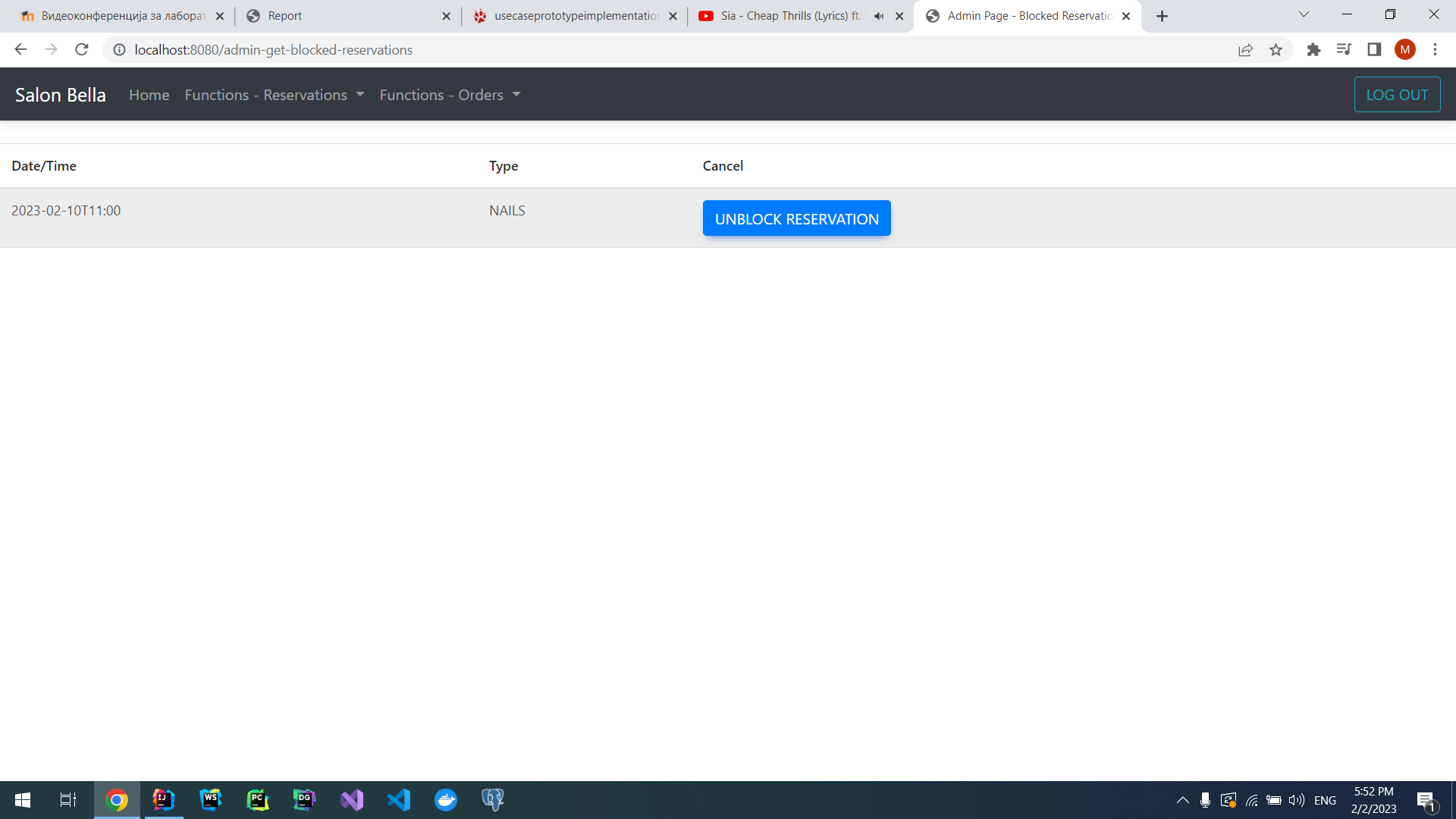Open the media control playlist icon

1344,50
